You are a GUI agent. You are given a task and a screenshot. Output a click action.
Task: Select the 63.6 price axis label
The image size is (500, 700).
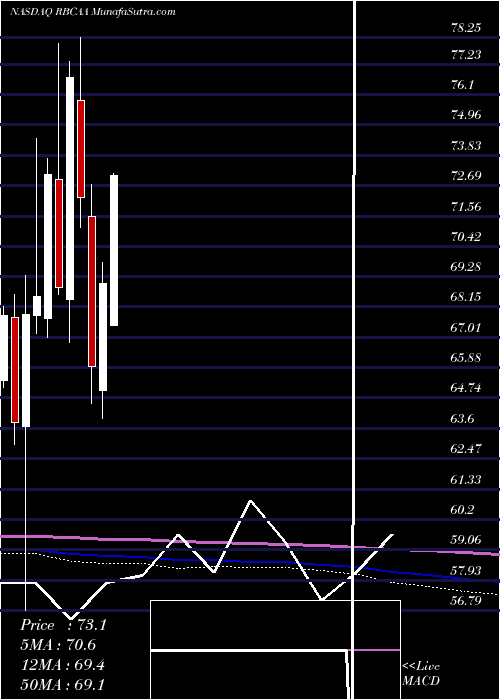[x=463, y=418]
